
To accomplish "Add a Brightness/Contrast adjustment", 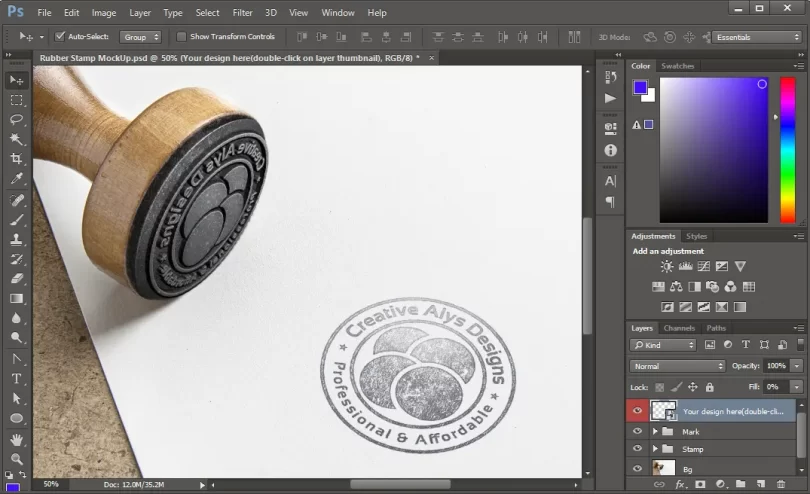I will click(x=667, y=266).
